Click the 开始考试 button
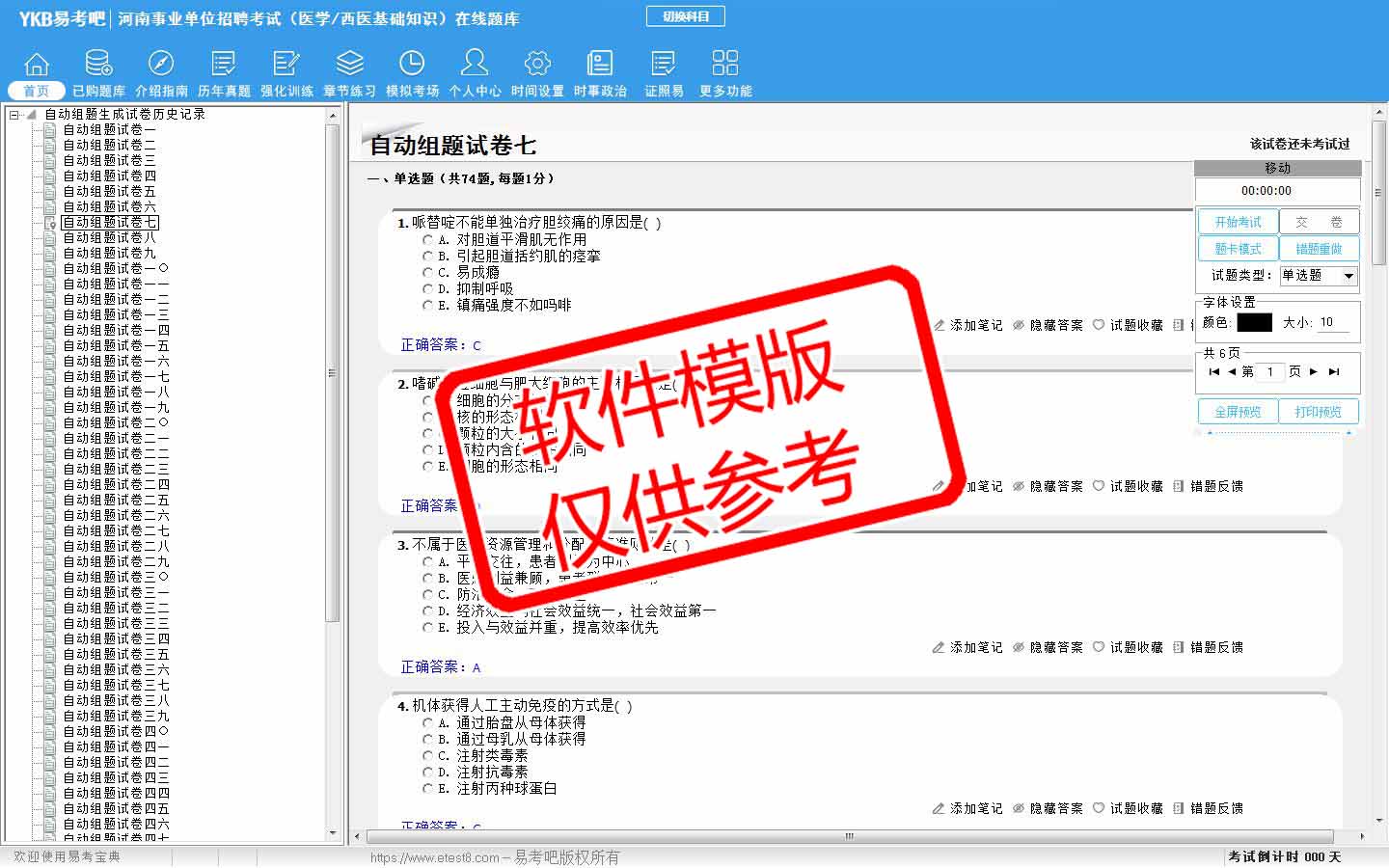 click(1238, 222)
